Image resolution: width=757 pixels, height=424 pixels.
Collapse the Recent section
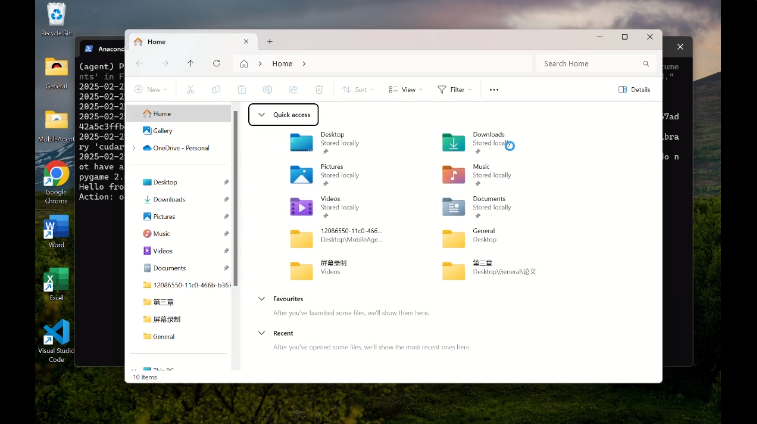click(261, 333)
